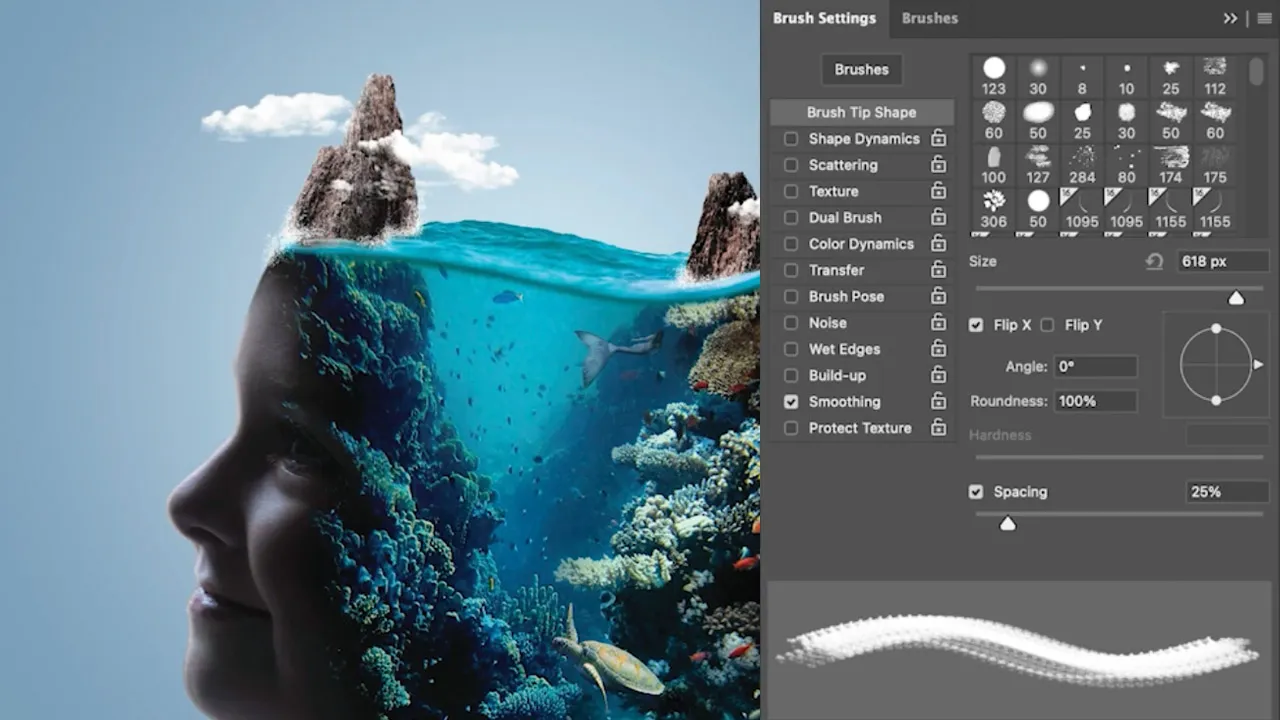
Task: Toggle the lock icon beside Transfer
Action: point(938,270)
